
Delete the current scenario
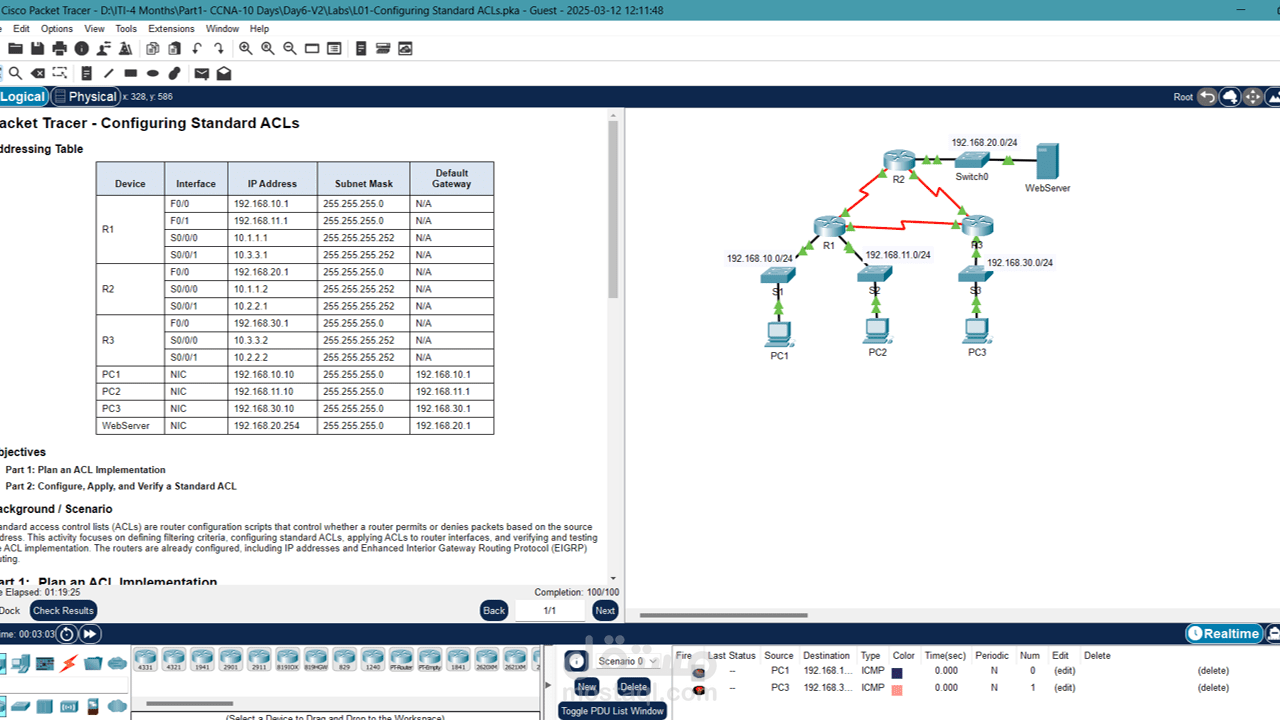pyautogui.click(x=633, y=687)
